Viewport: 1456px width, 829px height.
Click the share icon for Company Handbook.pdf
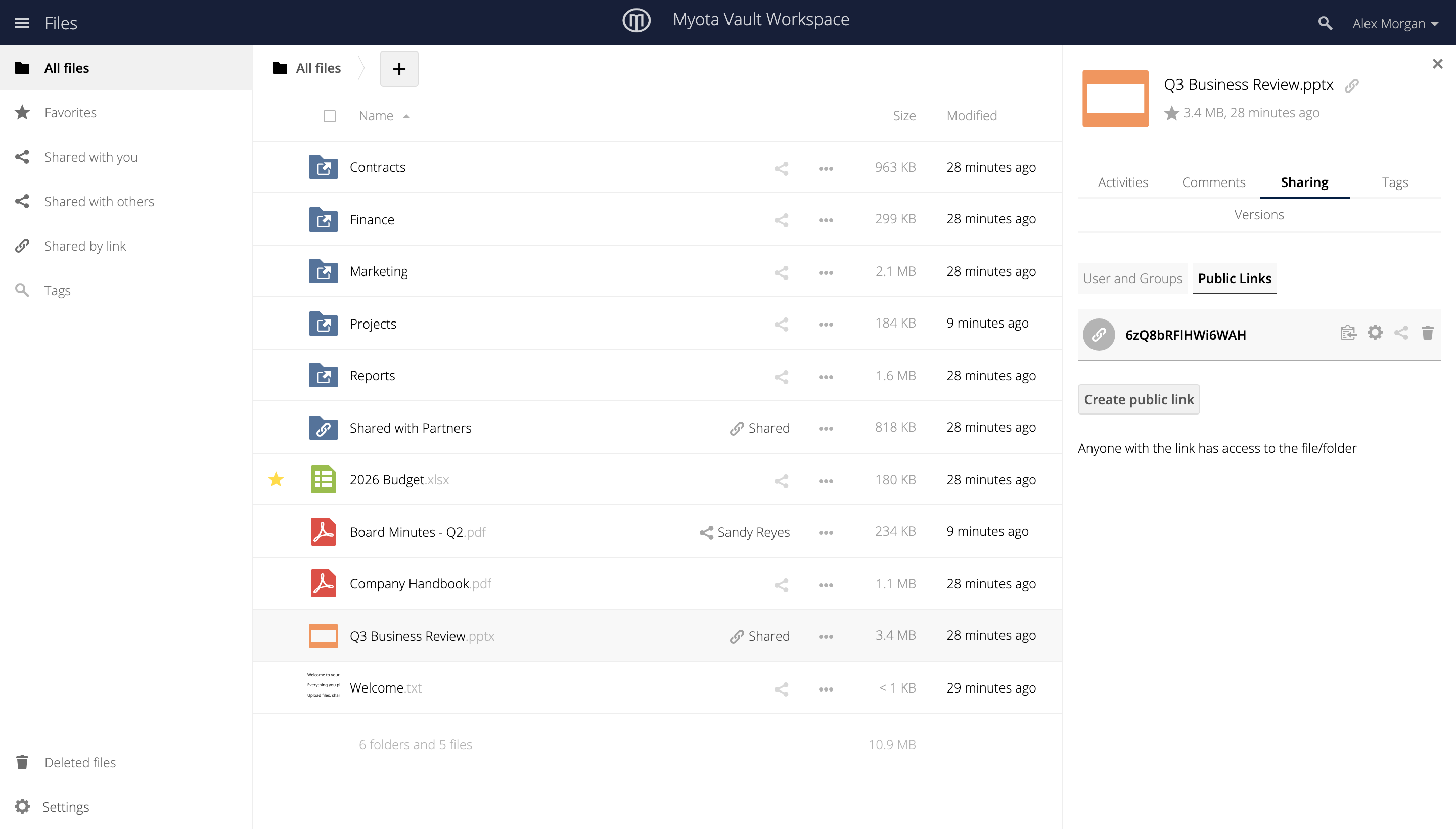click(781, 585)
